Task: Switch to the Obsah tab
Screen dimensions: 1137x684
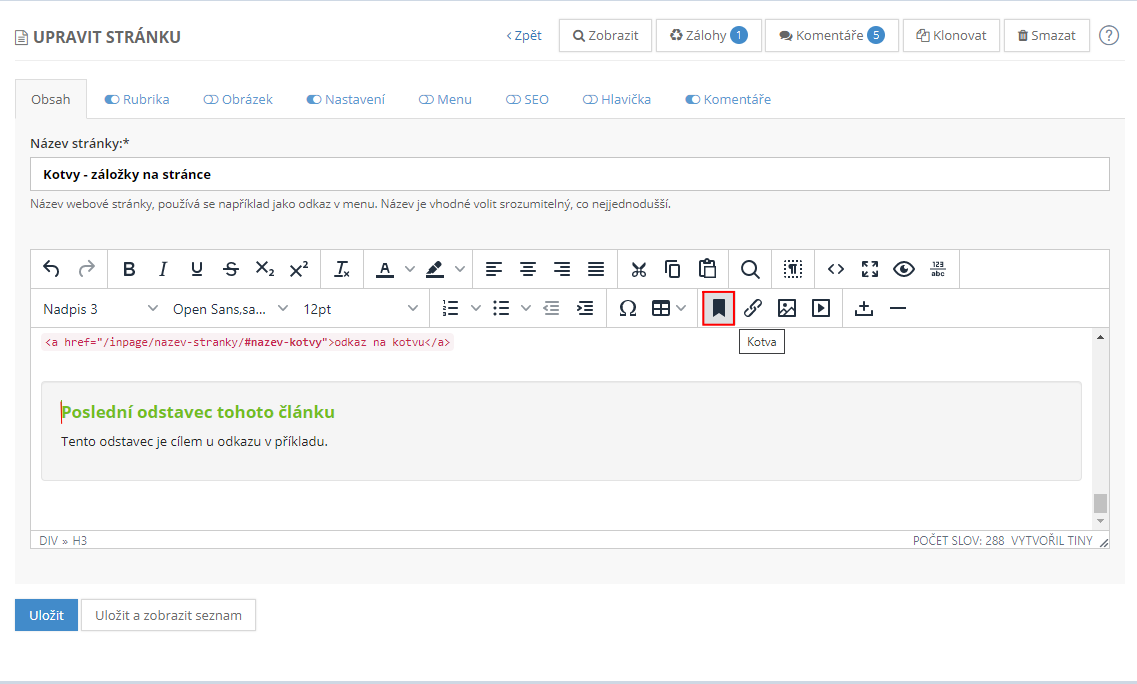Action: pyautogui.click(x=51, y=99)
